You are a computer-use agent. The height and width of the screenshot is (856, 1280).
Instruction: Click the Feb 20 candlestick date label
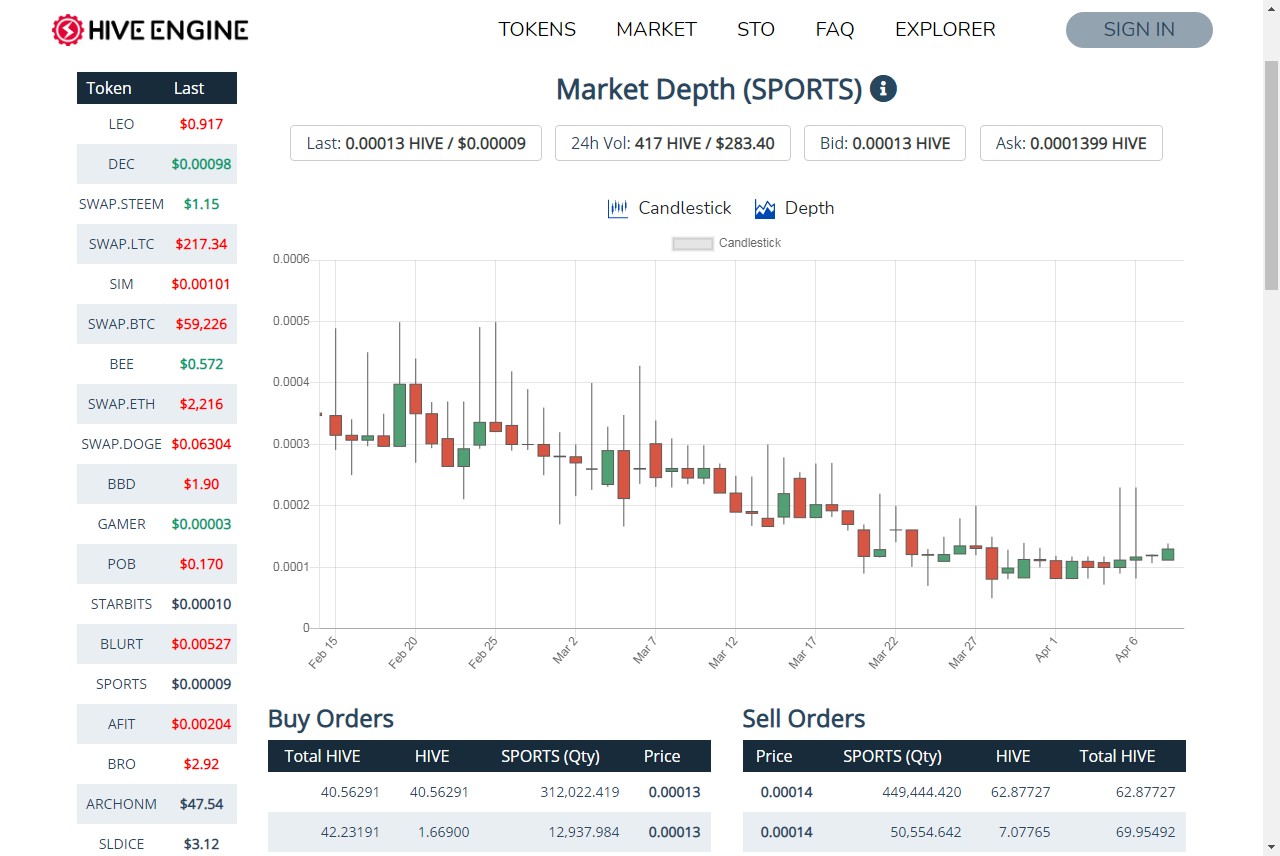pyautogui.click(x=402, y=652)
